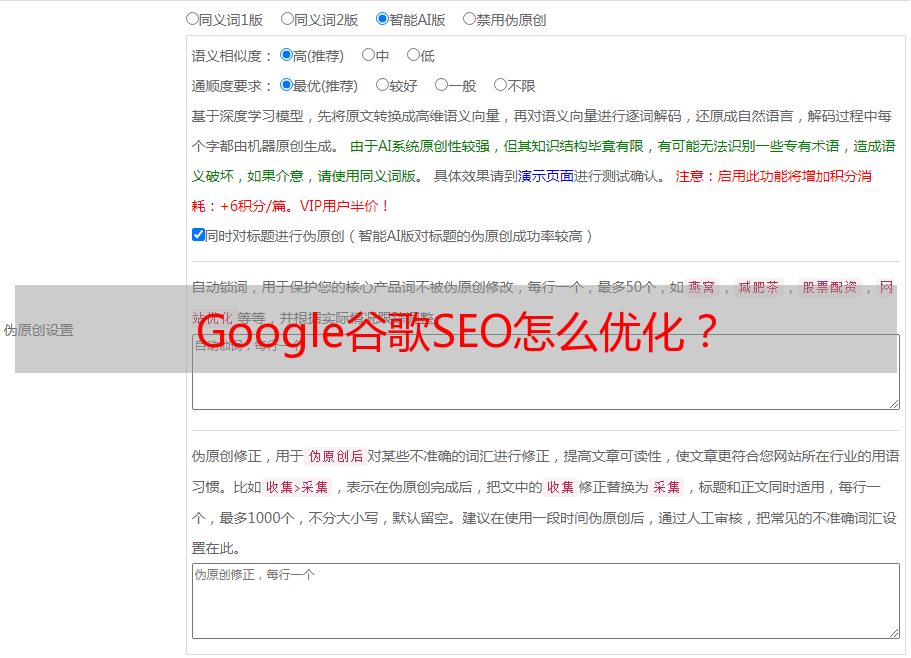Screen dimensions: 911x658
Task: Select 禁用伪原创 radio option
Action: [469, 19]
